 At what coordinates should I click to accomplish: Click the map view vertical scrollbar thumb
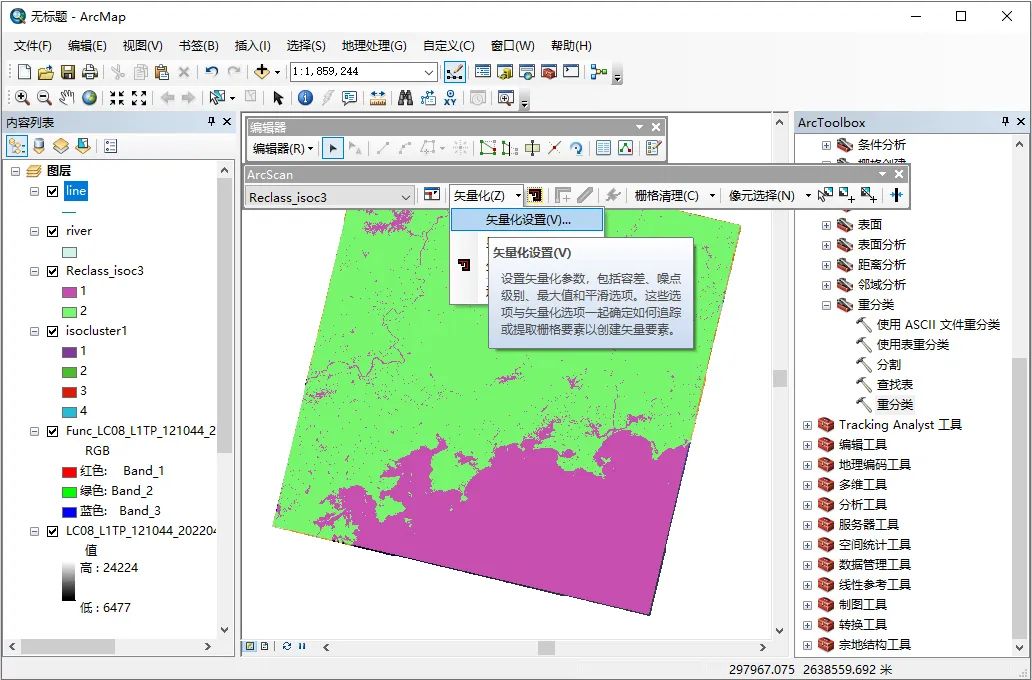[780, 378]
